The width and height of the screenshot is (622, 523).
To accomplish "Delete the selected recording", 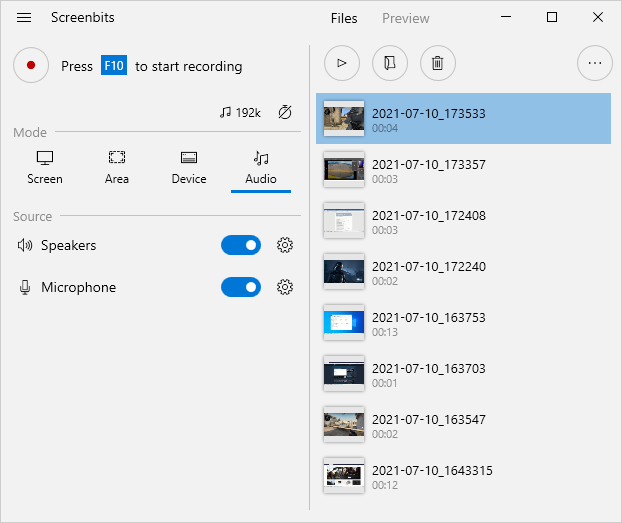I will (438, 63).
